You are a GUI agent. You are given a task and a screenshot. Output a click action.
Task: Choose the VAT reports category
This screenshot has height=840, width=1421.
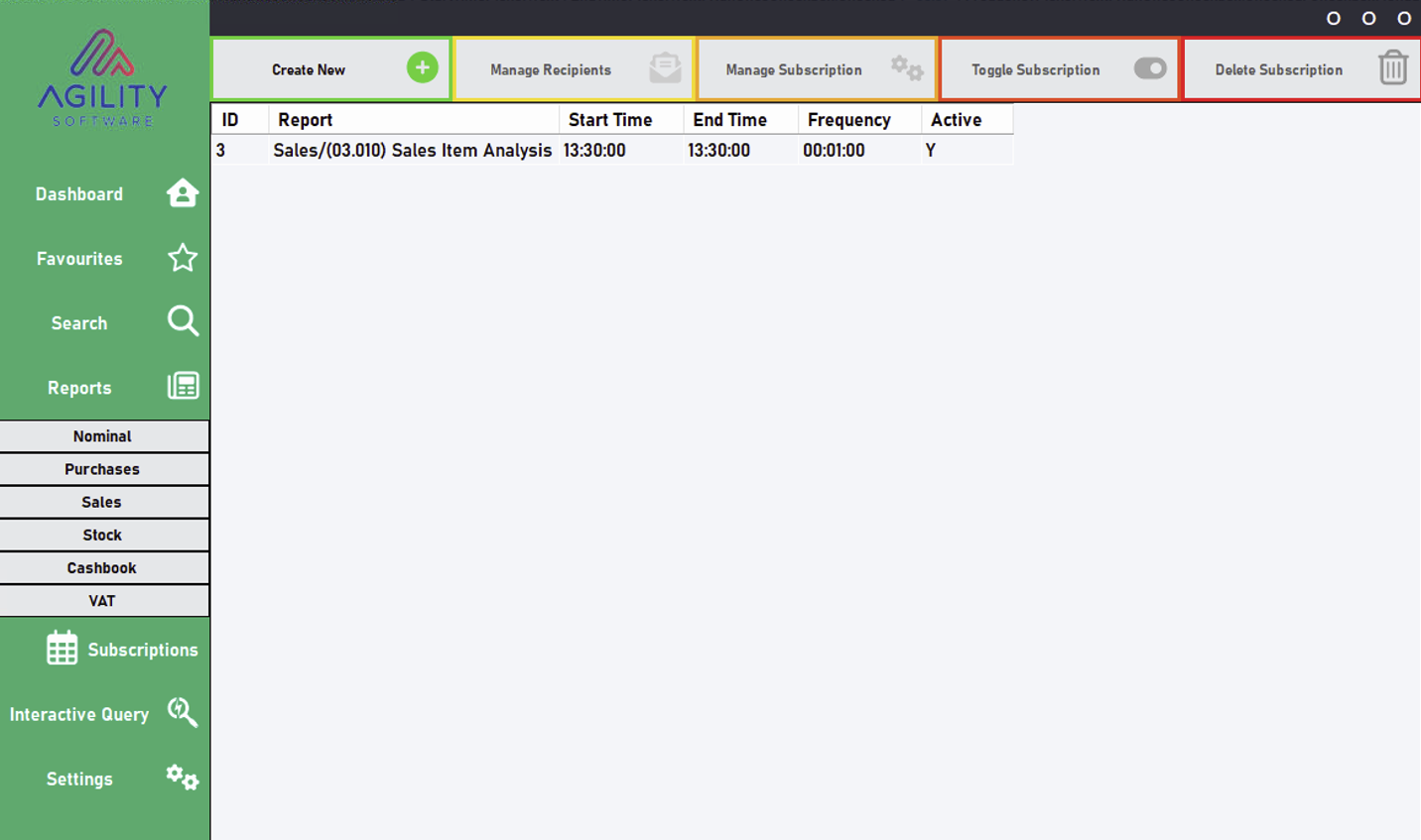[x=104, y=601]
